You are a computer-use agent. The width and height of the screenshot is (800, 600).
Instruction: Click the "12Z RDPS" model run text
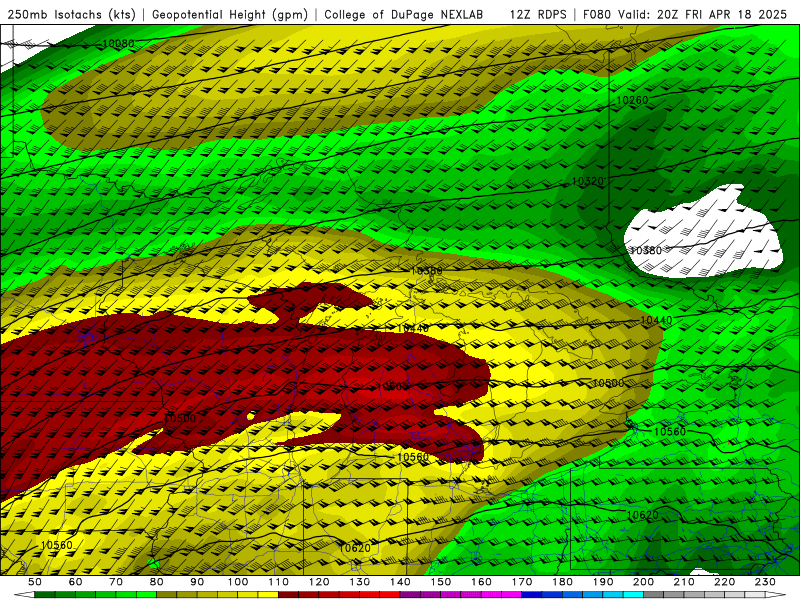(x=538, y=15)
